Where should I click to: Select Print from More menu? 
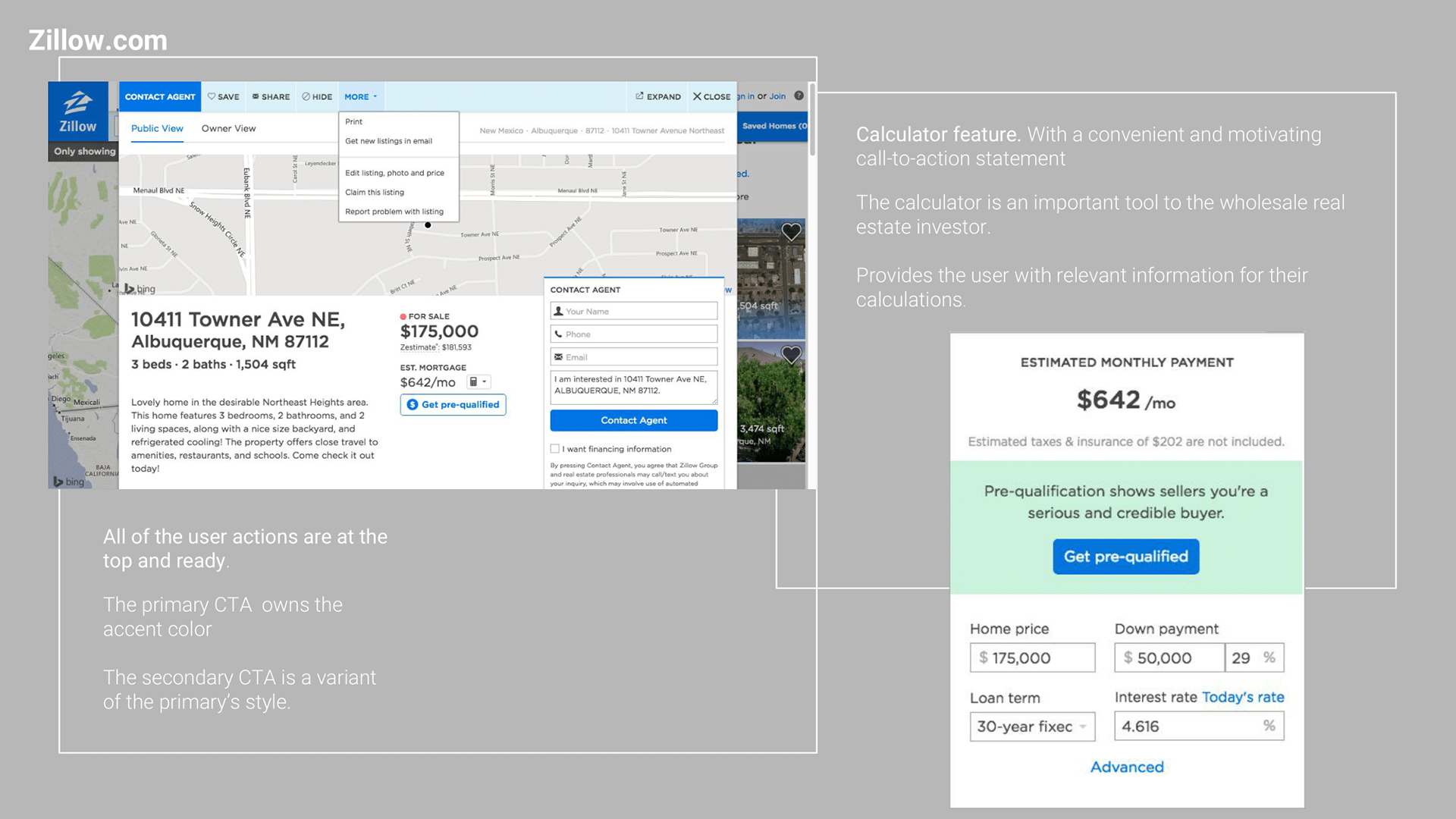pyautogui.click(x=353, y=121)
